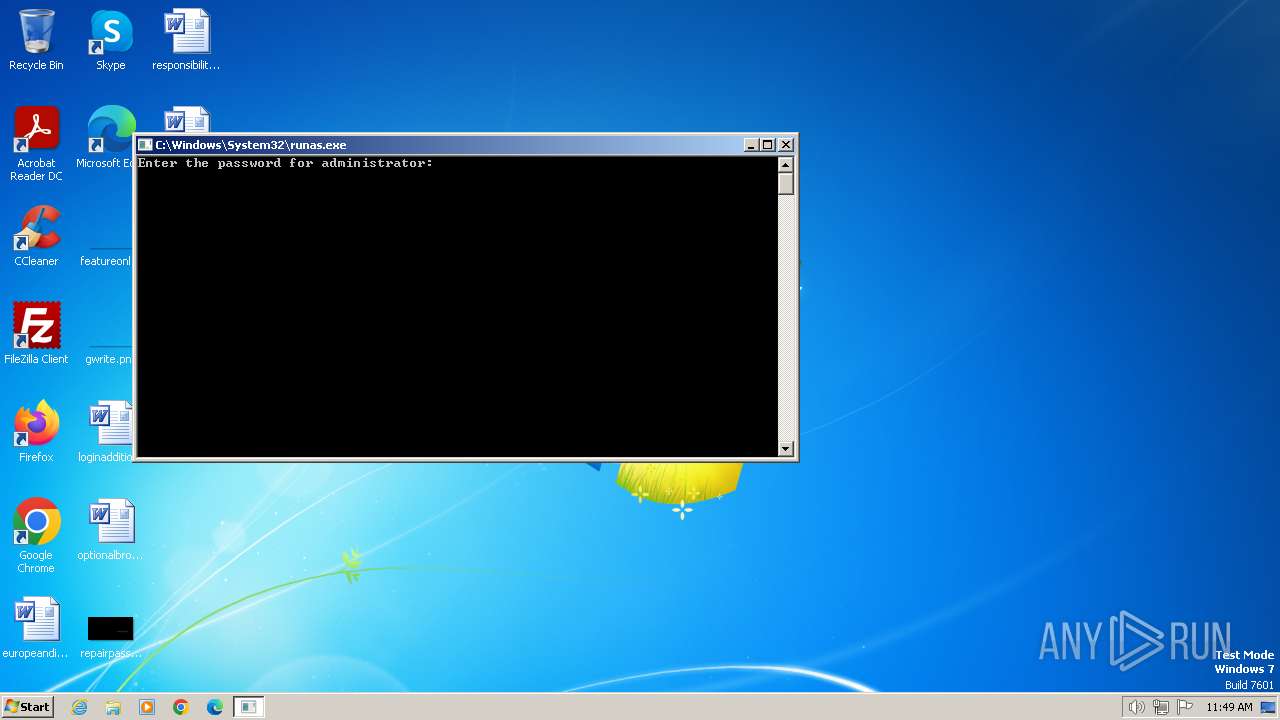
Task: Switch to the runas console taskbar button
Action: [x=249, y=707]
